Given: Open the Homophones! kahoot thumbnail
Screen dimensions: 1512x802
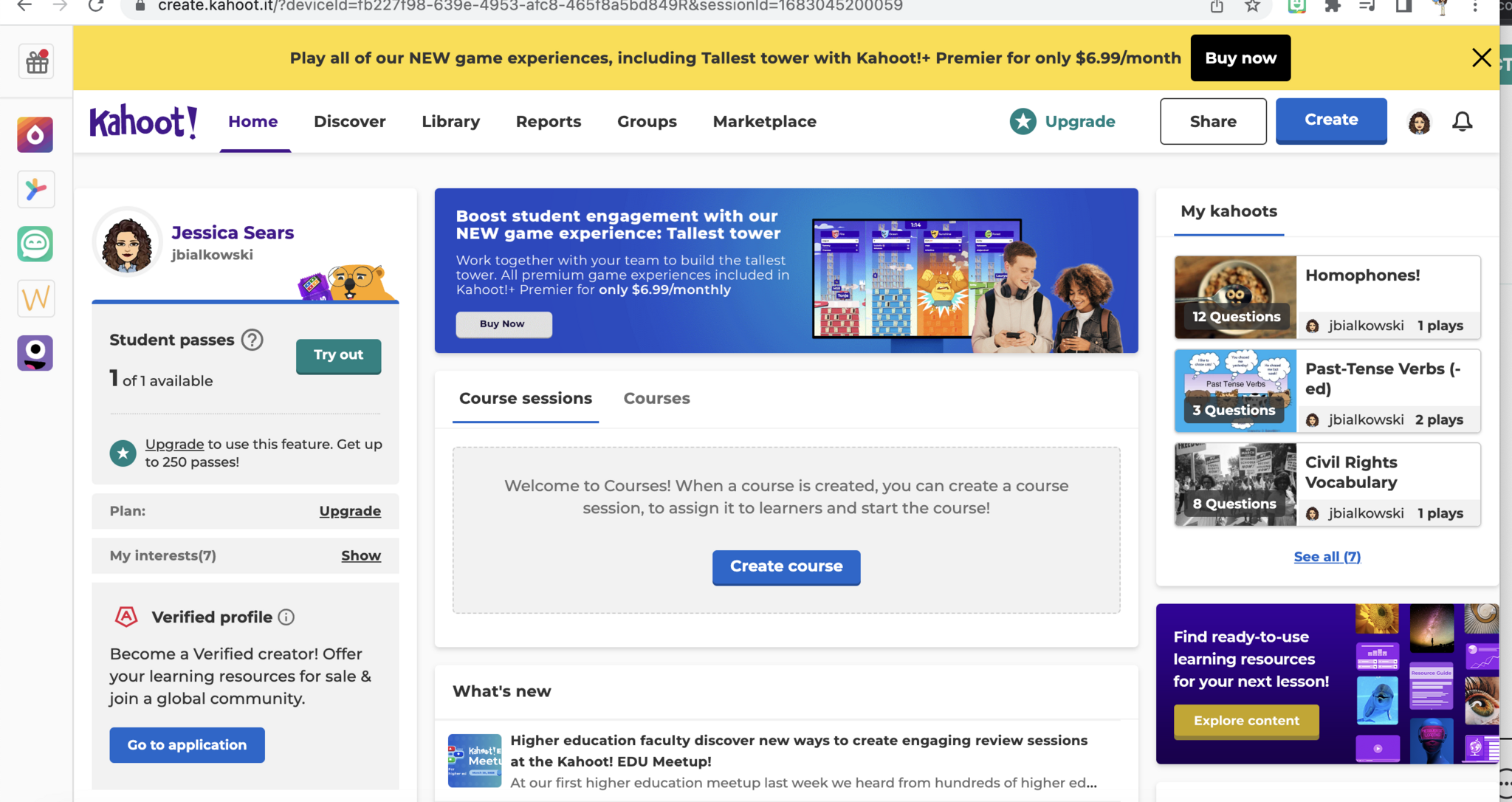Looking at the screenshot, I should pyautogui.click(x=1235, y=297).
